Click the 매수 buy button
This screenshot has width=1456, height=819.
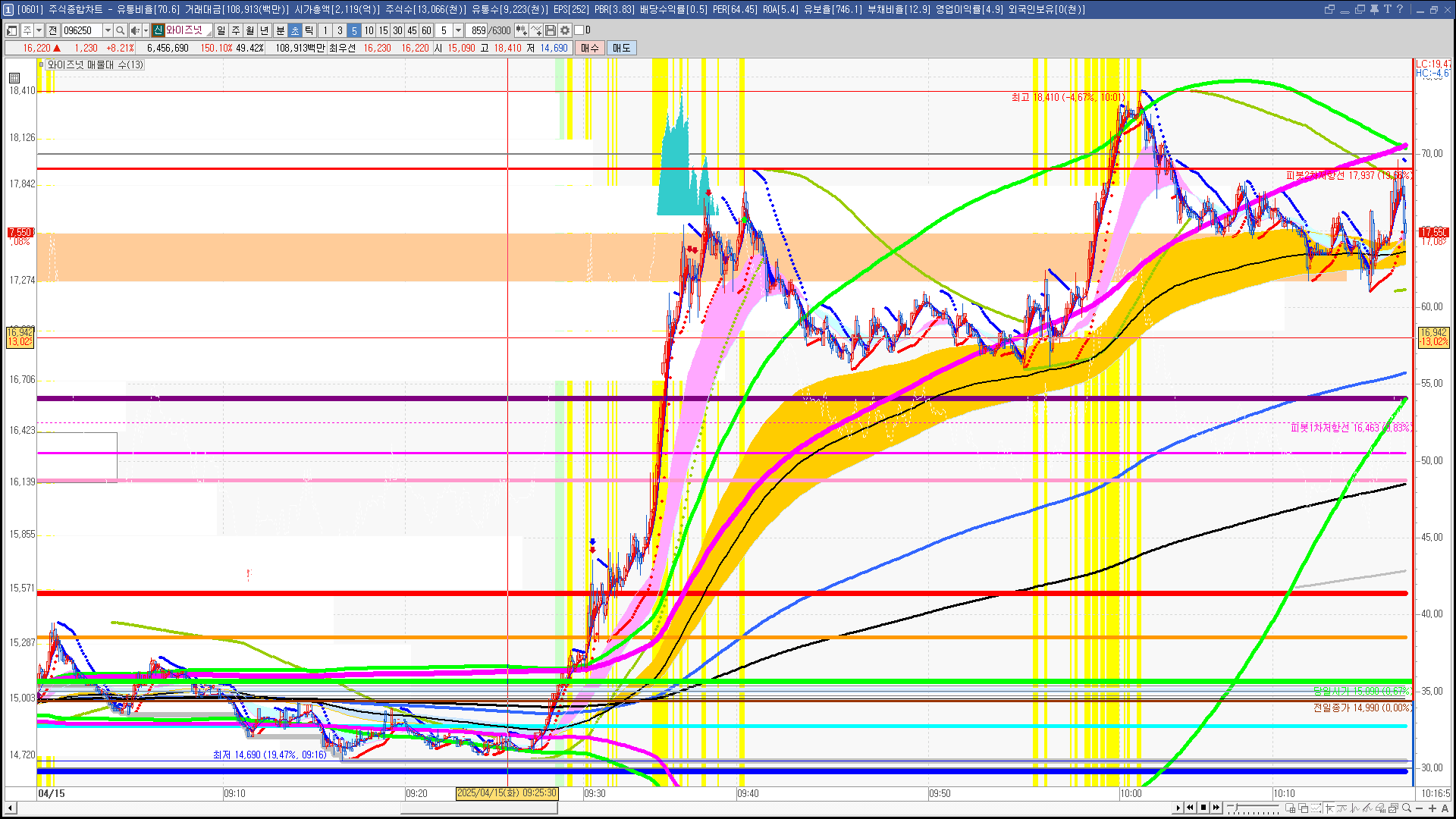click(590, 48)
